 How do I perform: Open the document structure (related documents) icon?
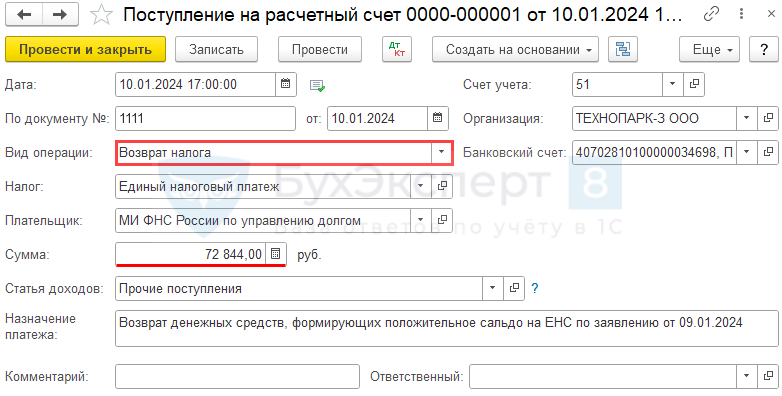point(623,49)
